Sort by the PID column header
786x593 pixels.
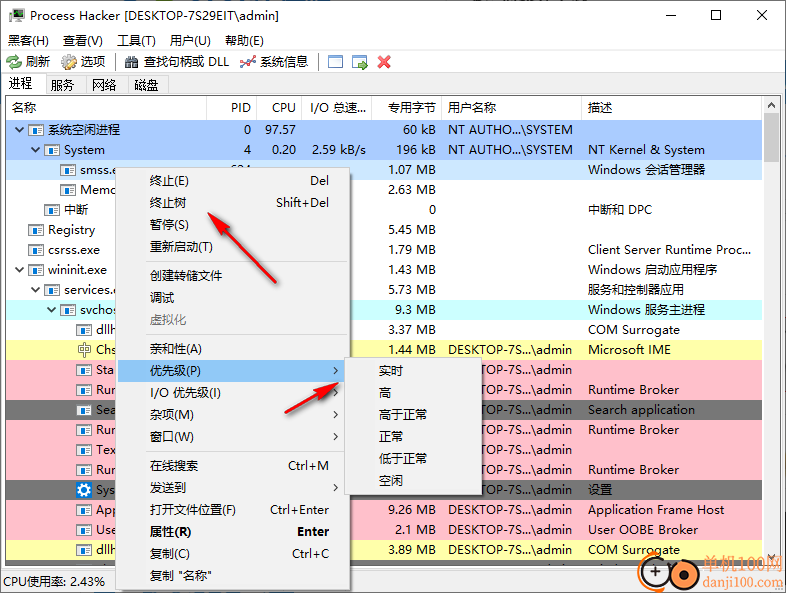pos(232,108)
